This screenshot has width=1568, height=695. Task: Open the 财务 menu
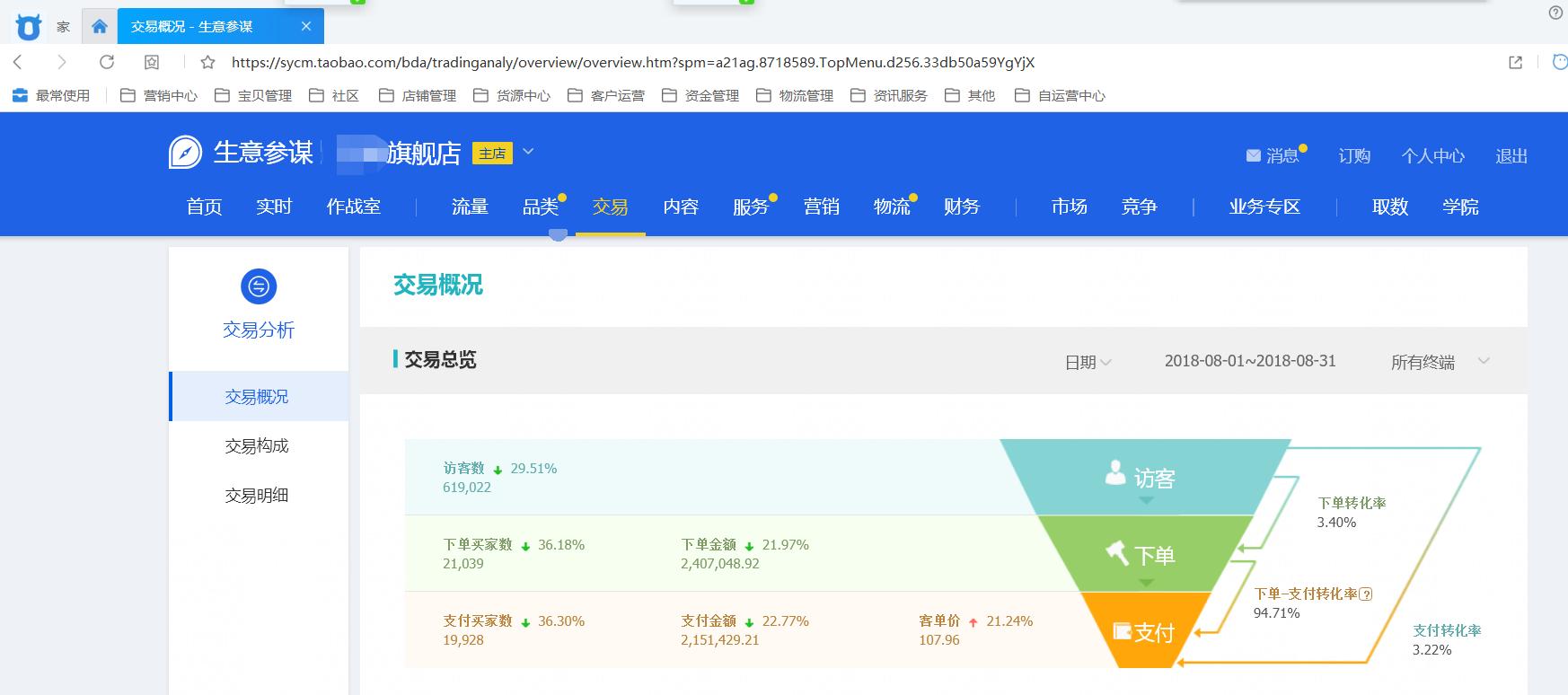[x=962, y=207]
